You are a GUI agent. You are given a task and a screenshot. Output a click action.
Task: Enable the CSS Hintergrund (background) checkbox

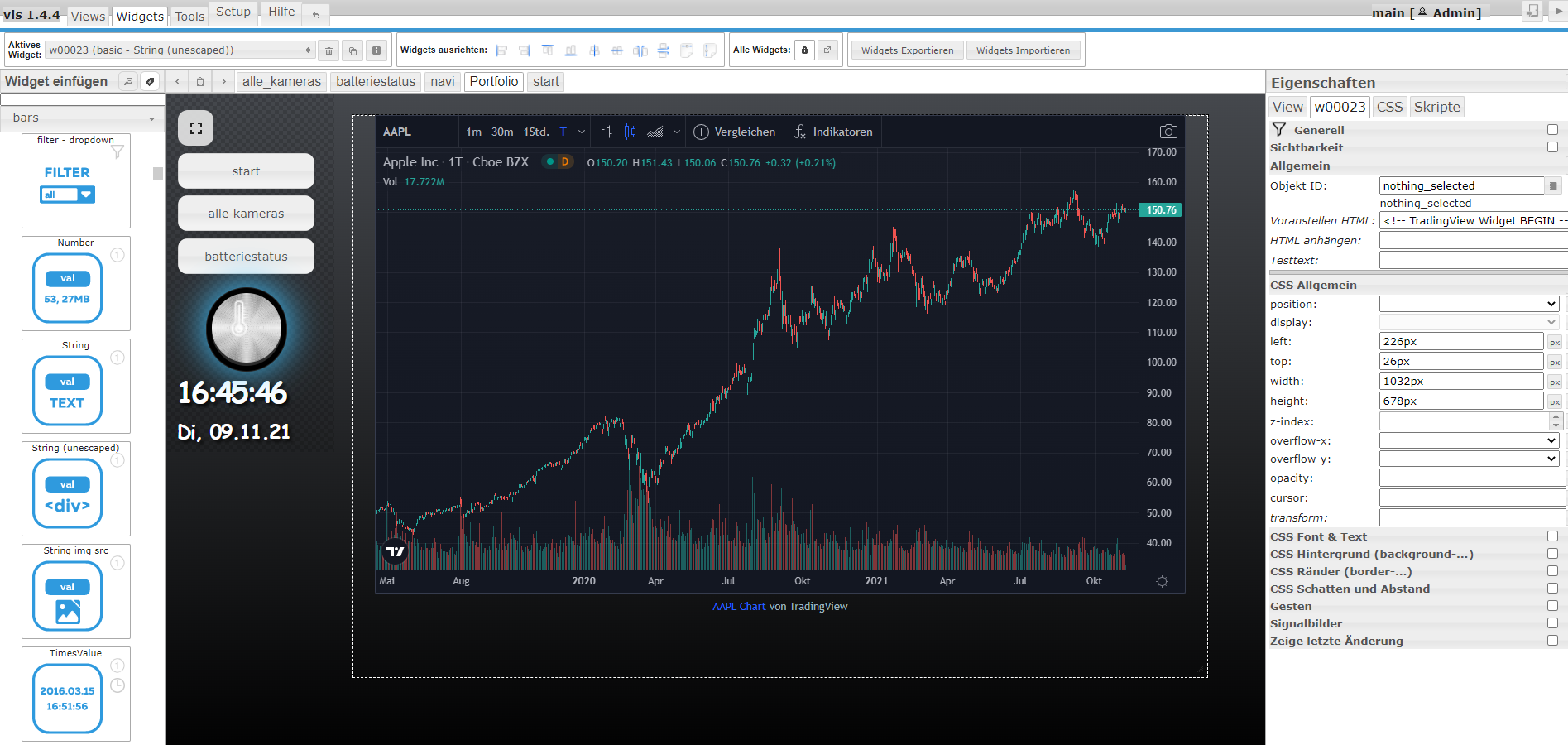[x=1552, y=554]
